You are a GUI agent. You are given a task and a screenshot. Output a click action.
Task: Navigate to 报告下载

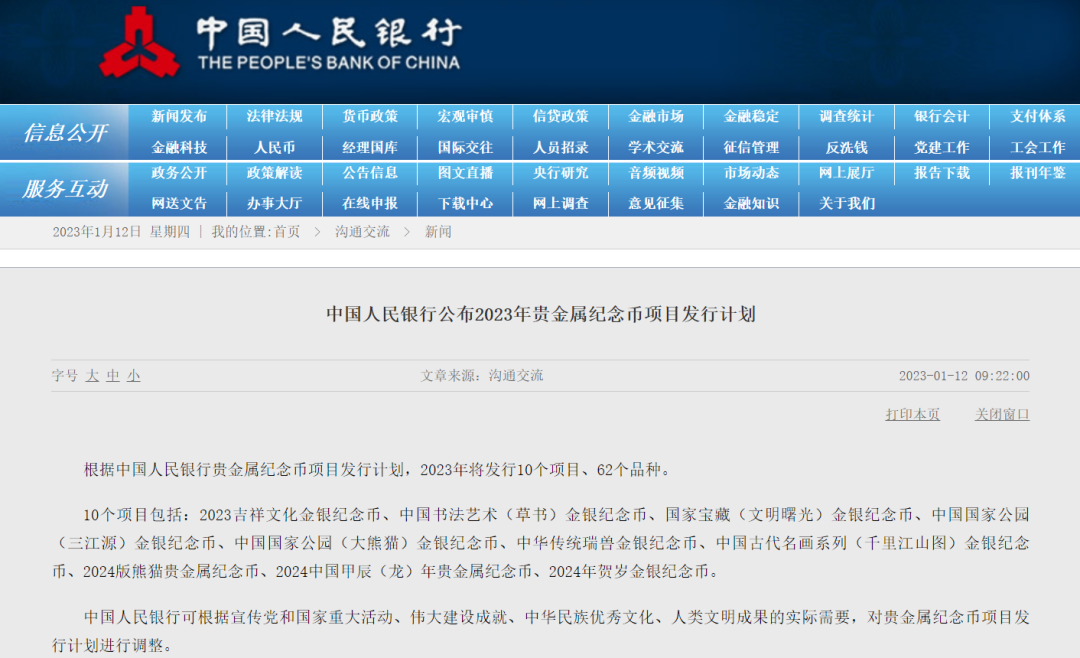(942, 173)
